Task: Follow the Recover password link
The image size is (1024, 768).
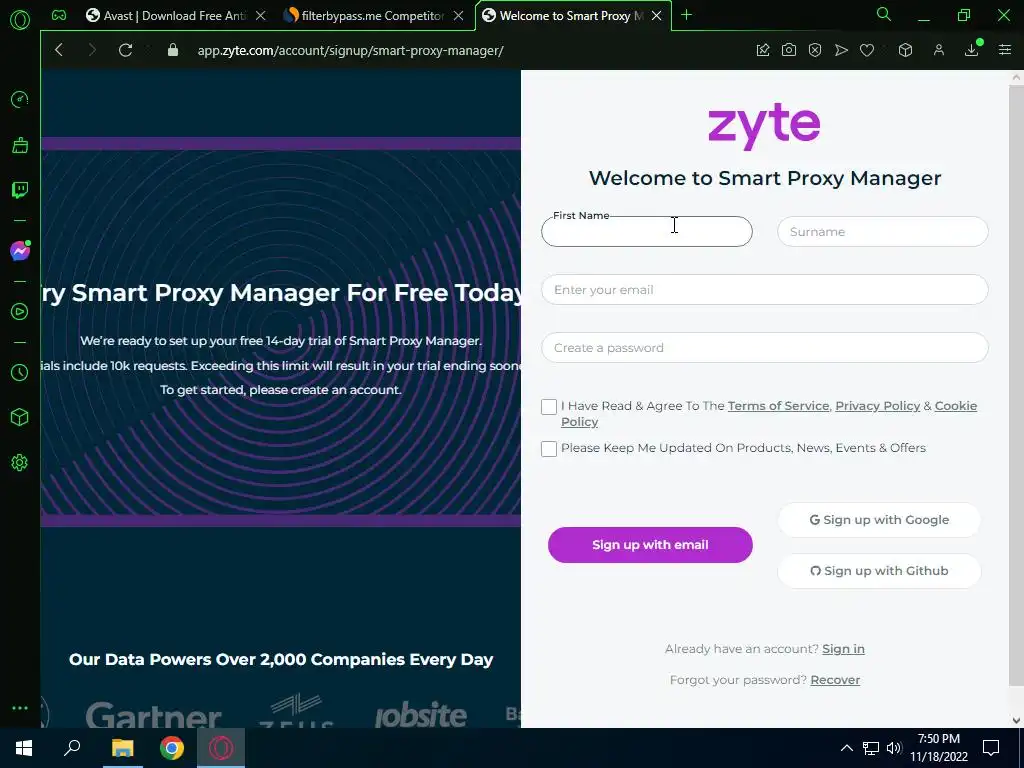Action: tap(835, 680)
